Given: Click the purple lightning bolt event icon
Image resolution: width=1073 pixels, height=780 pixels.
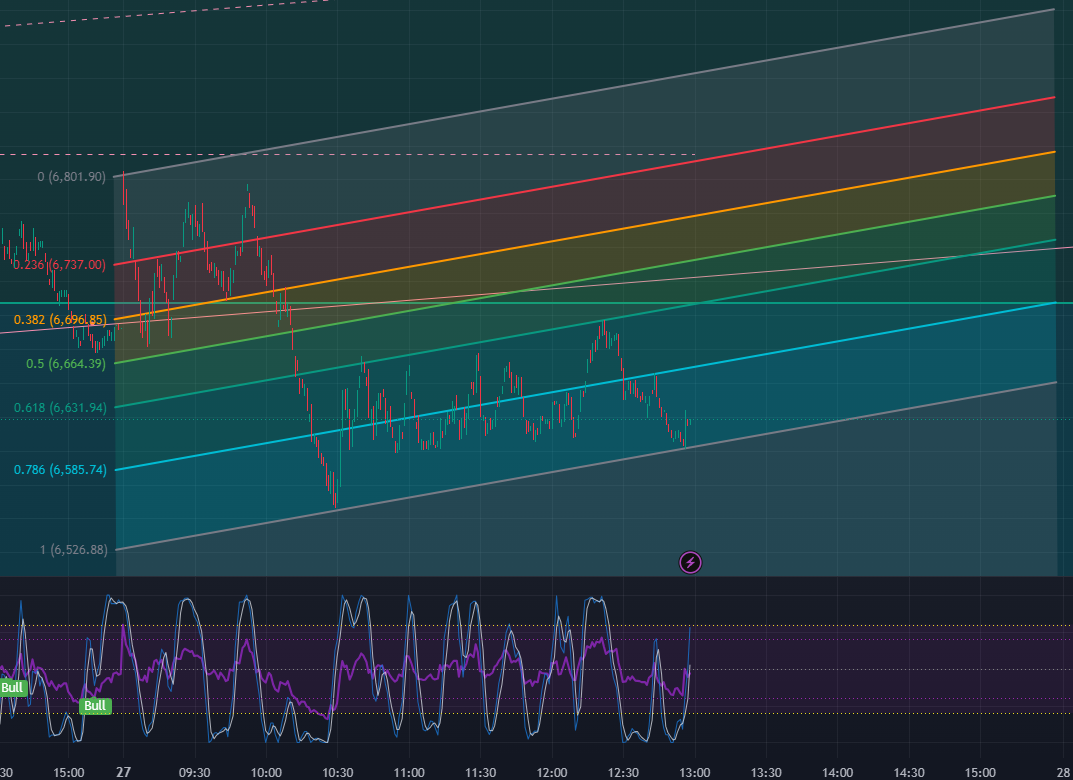Looking at the screenshot, I should (x=690, y=562).
